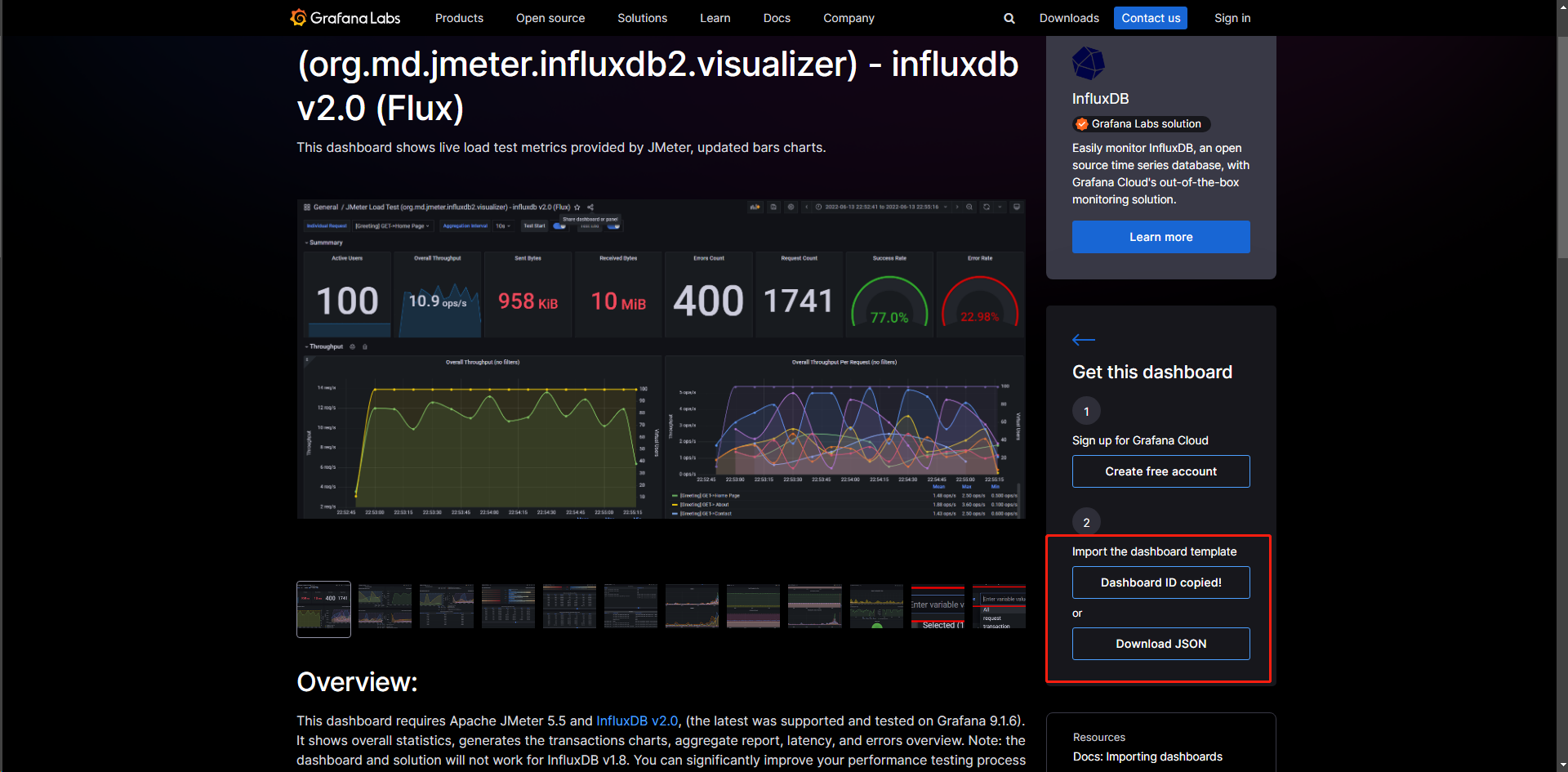
Task: Select the first highlighted screenshot thumbnail
Action: tap(323, 609)
